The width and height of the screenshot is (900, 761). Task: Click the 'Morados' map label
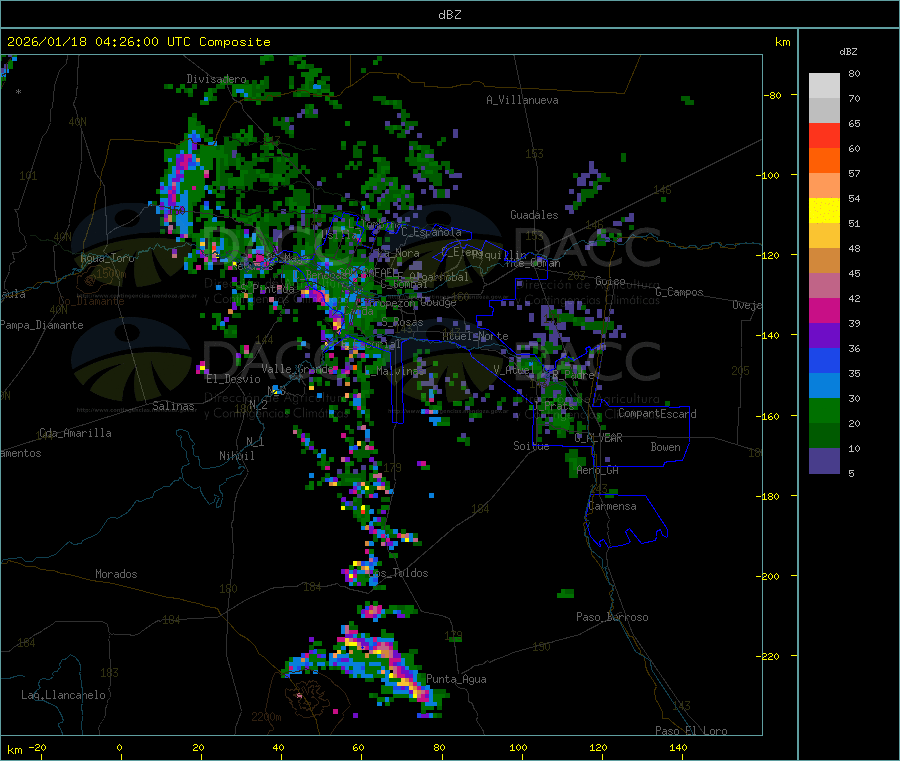(117, 574)
